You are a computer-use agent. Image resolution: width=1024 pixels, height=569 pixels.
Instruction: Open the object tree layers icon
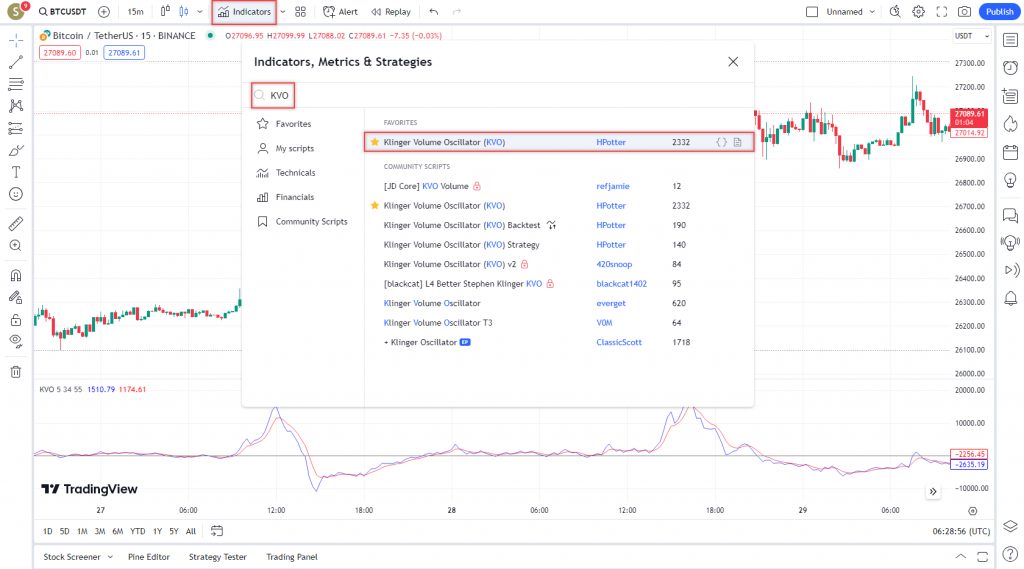click(1010, 526)
